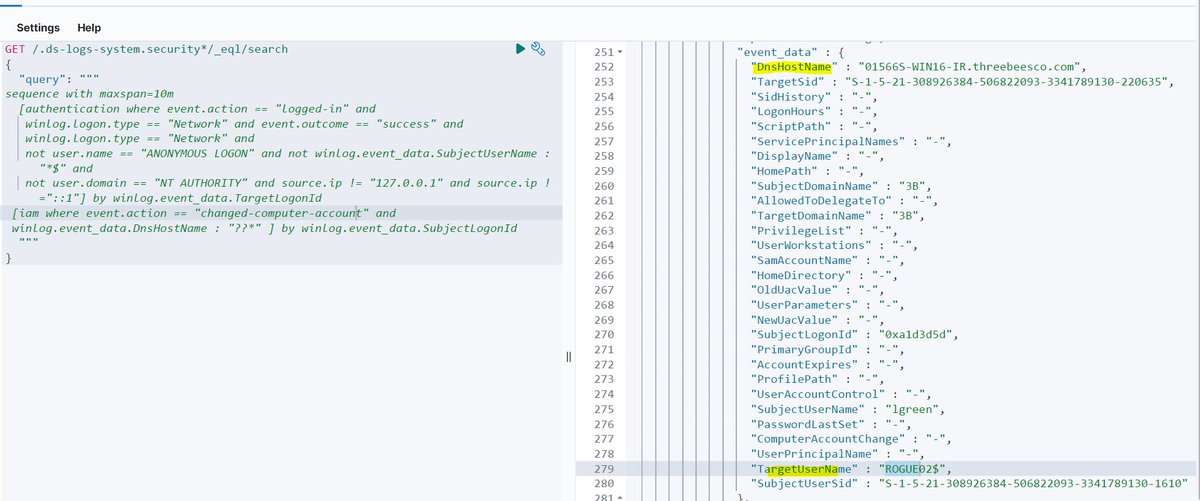This screenshot has height=501, width=1200.
Task: Click the "sequence with maxspan=10m" line
Action: [76, 95]
